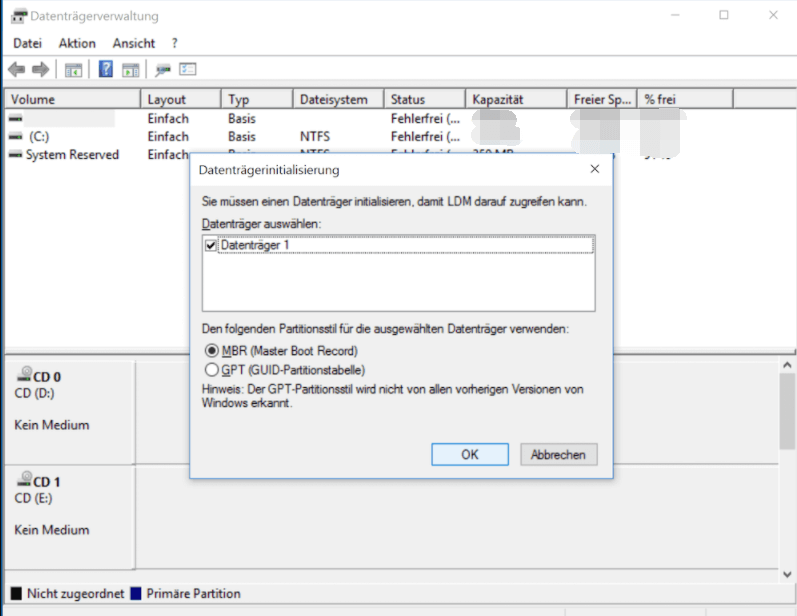Open the blue help question-mark icon
The width and height of the screenshot is (797, 616).
106,69
